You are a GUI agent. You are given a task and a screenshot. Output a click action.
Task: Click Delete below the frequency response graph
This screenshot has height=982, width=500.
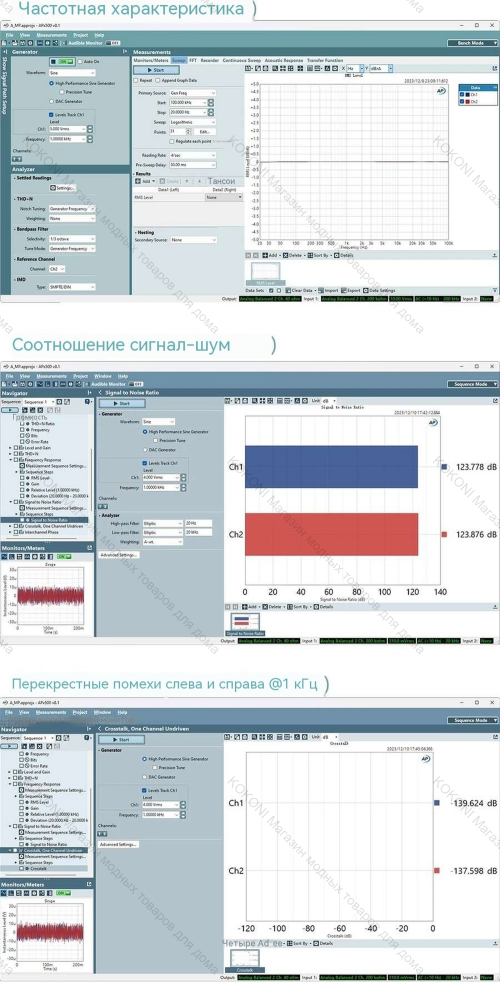point(293,256)
